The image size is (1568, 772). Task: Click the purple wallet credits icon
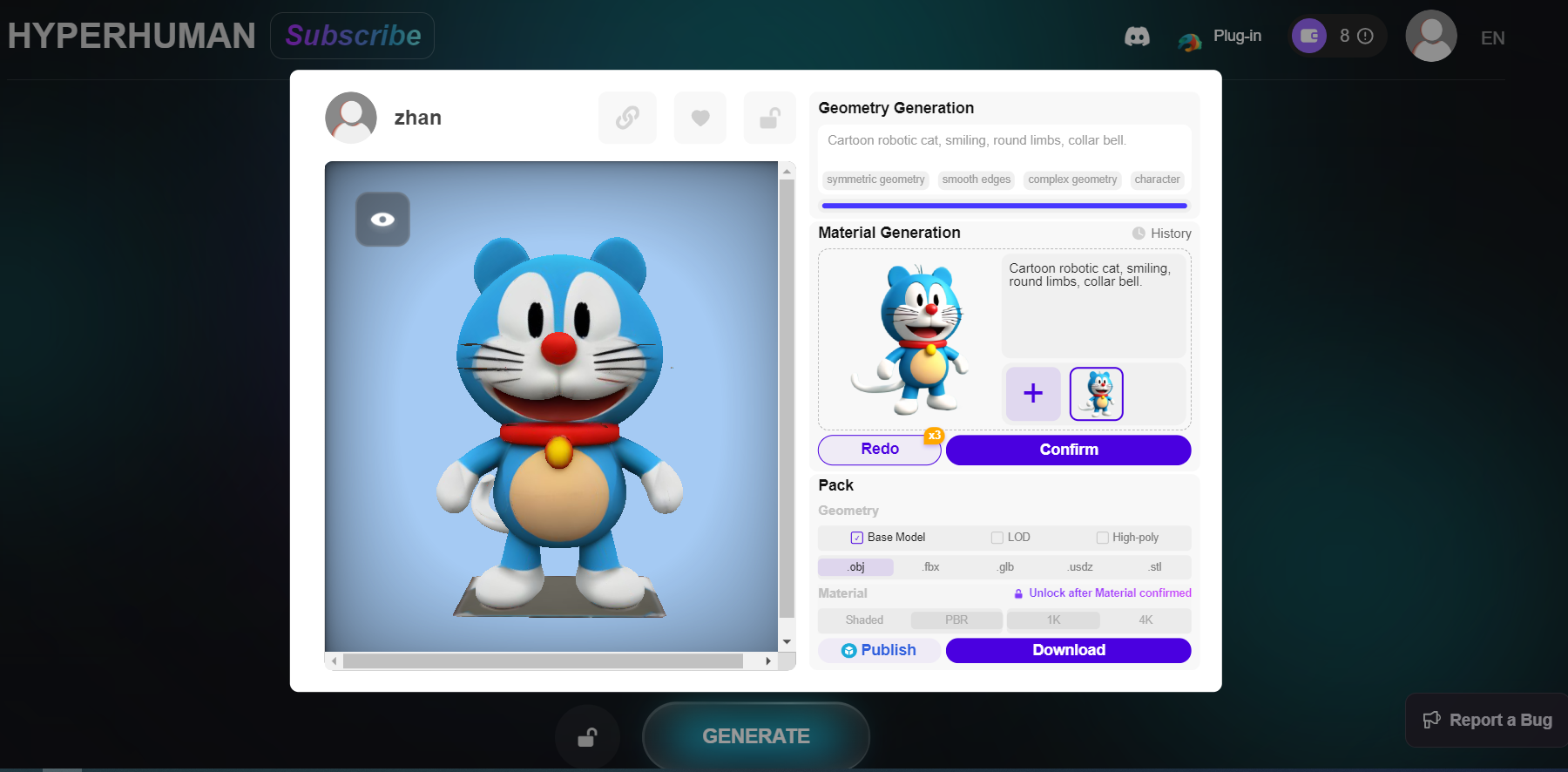pos(1308,36)
